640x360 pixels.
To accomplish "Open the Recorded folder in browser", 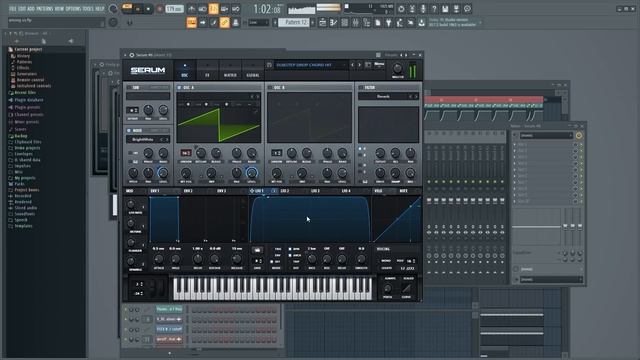I will click(23, 196).
